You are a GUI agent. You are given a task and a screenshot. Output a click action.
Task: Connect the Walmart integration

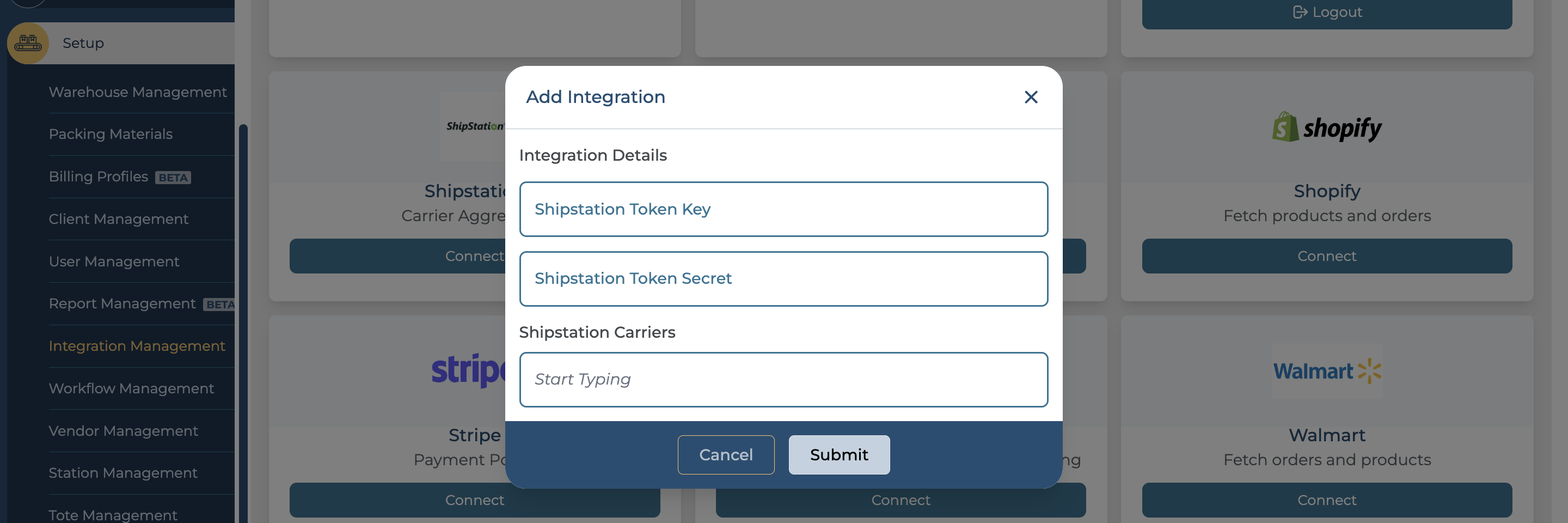(1326, 501)
